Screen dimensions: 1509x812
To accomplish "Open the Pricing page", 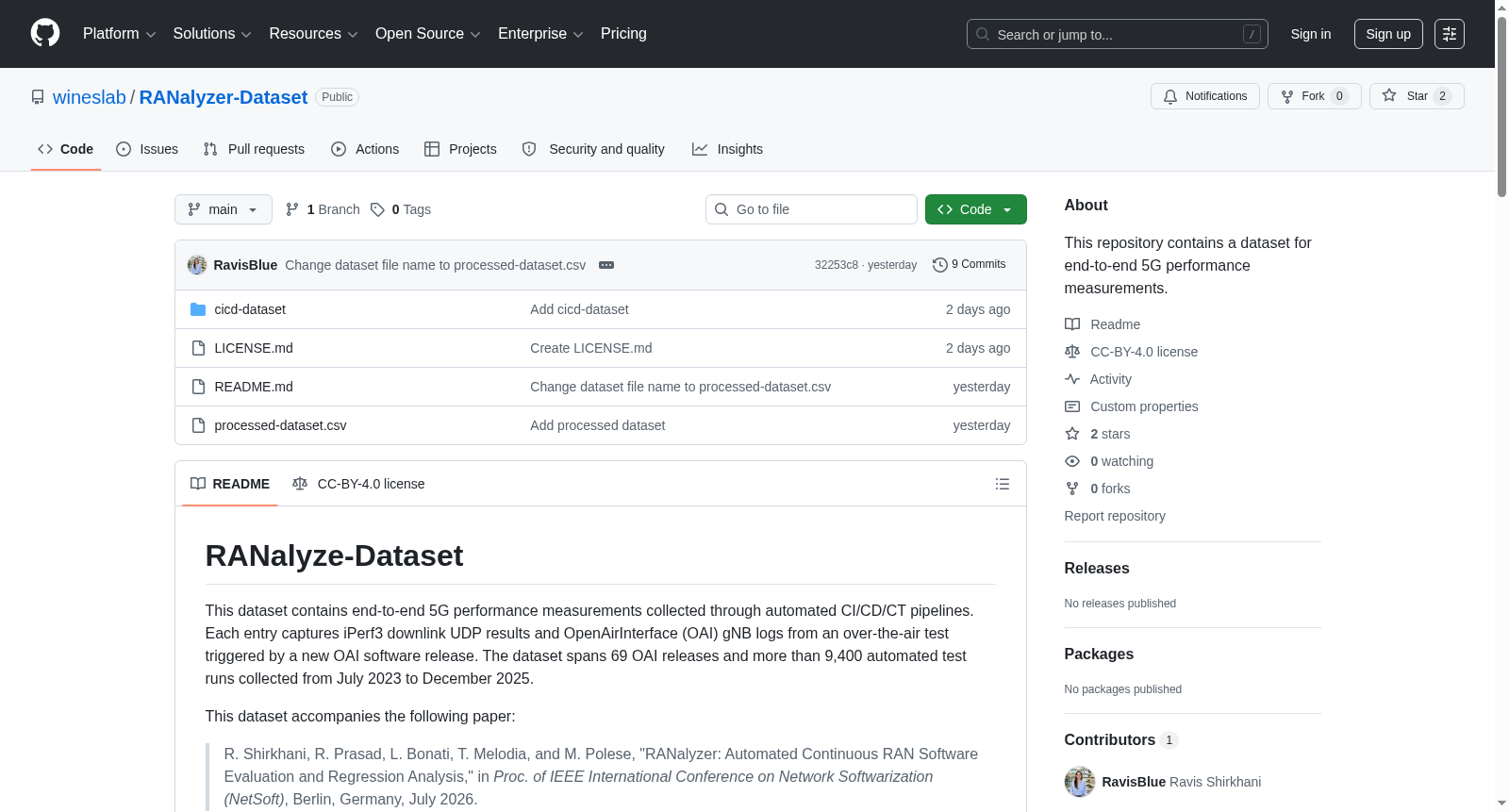I will (x=623, y=34).
